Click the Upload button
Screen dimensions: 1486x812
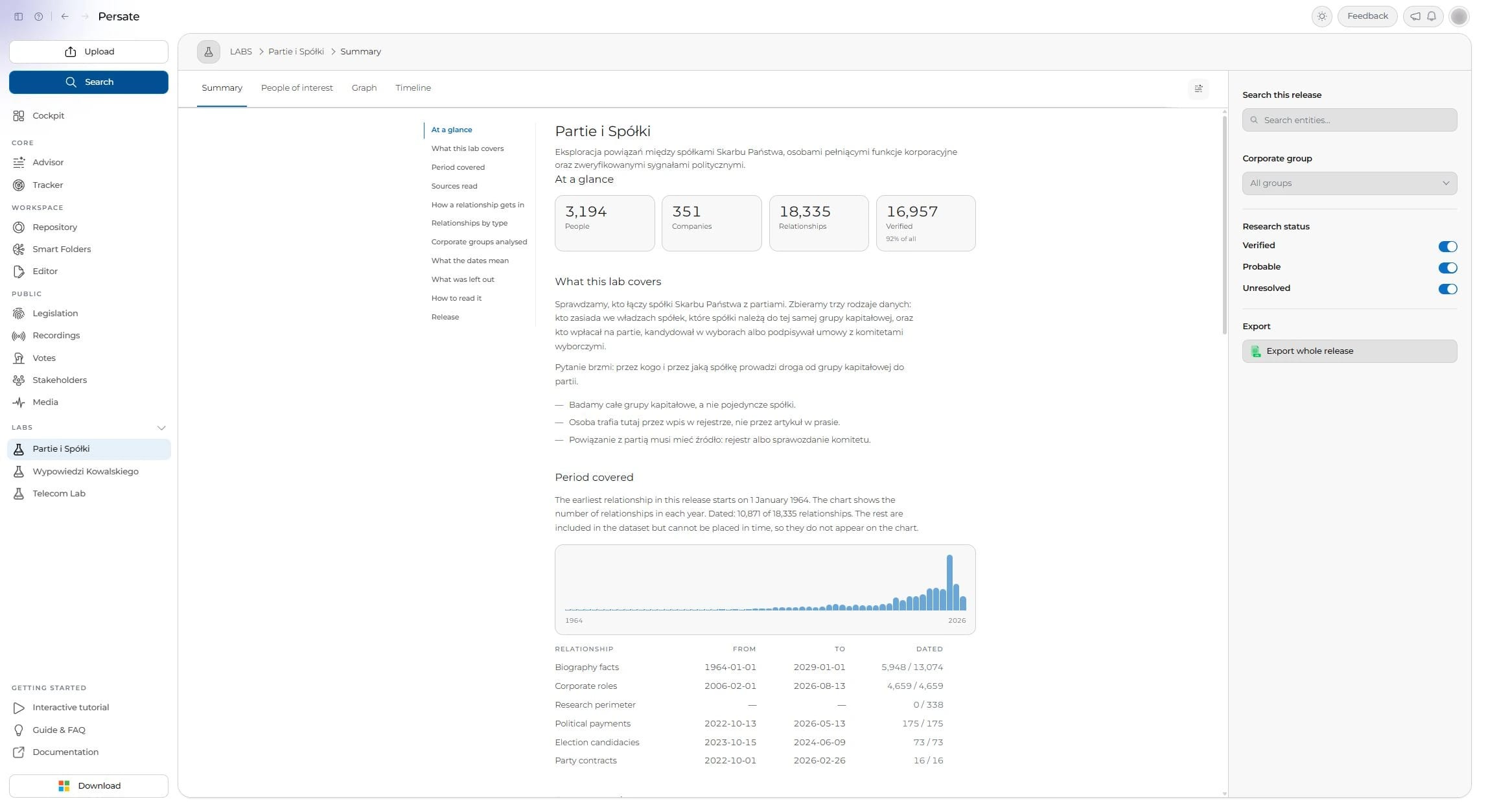(x=89, y=52)
